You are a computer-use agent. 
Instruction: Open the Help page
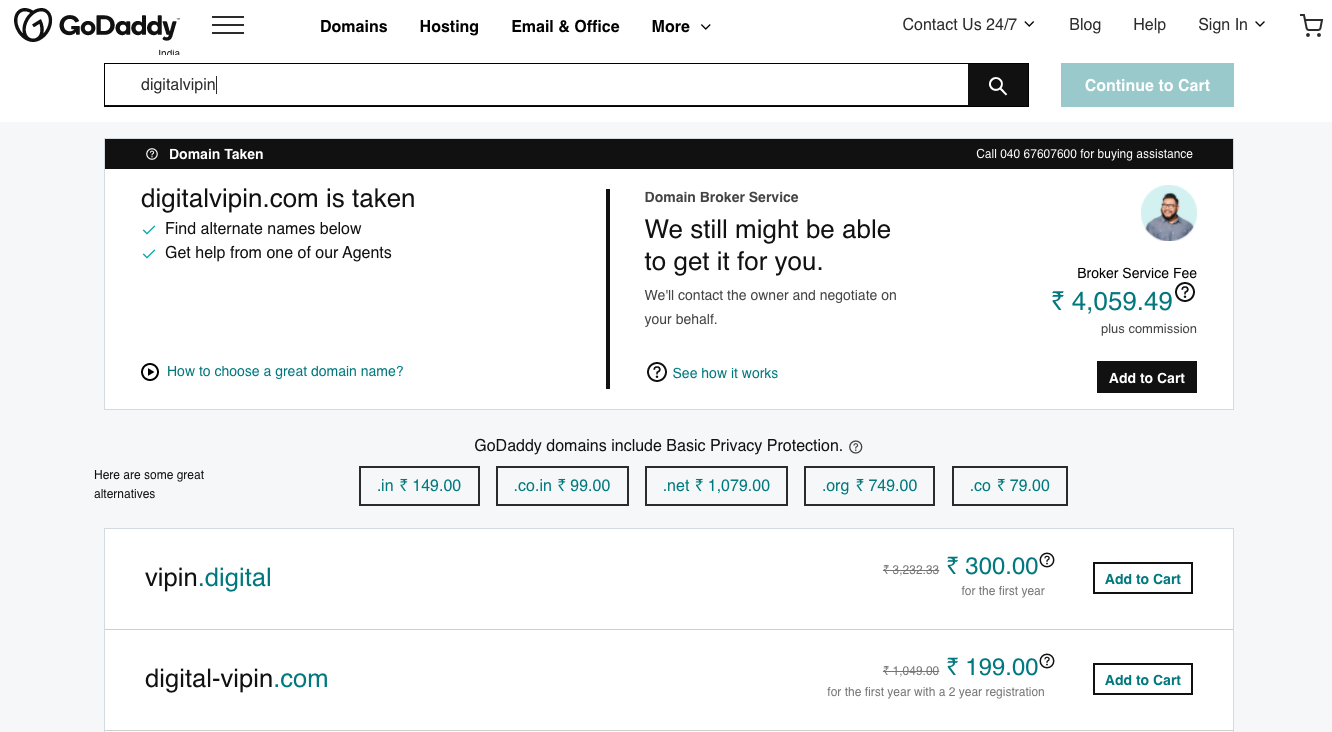pyautogui.click(x=1149, y=24)
